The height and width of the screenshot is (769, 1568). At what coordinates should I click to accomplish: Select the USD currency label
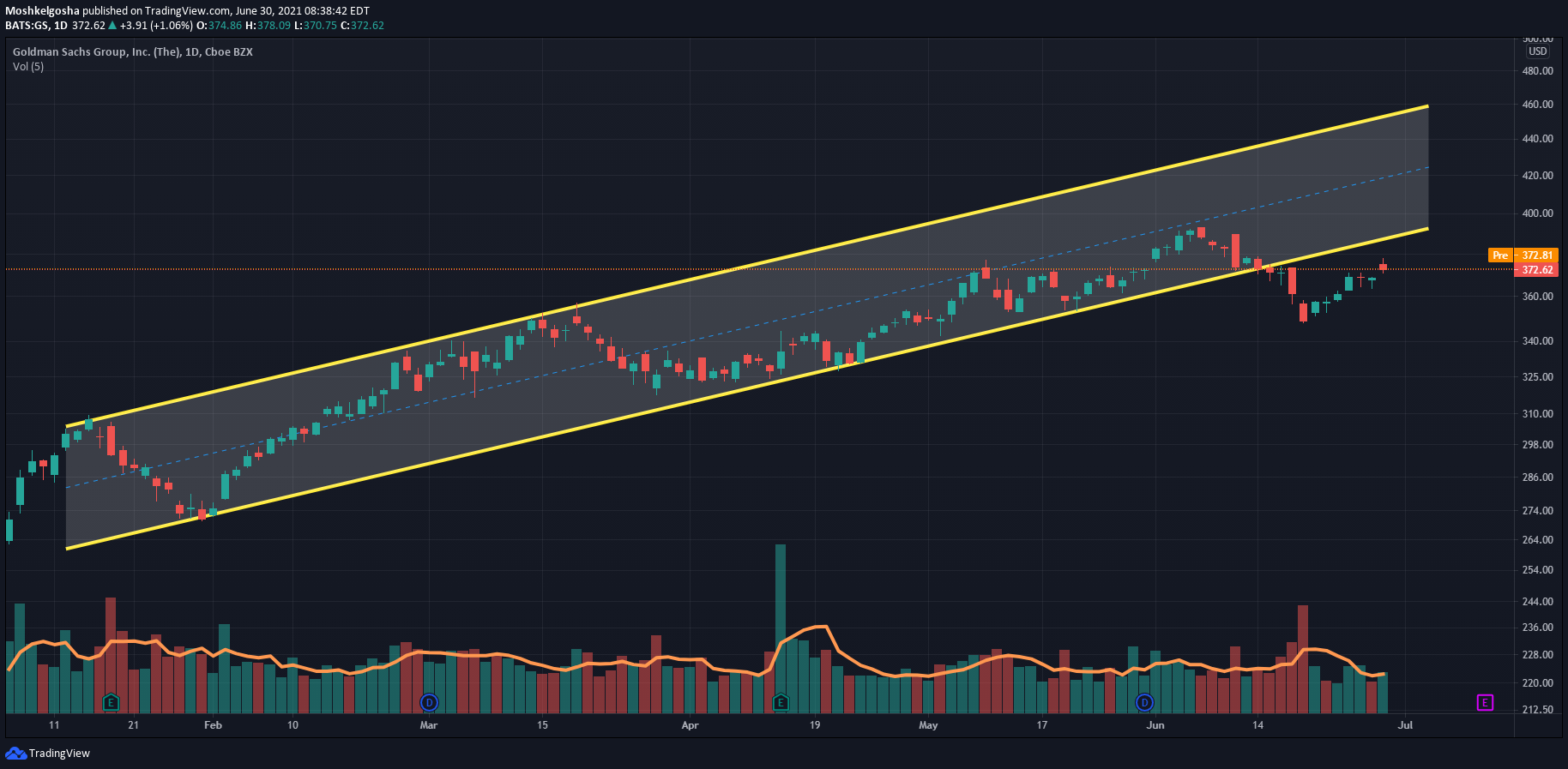pyautogui.click(x=1538, y=51)
